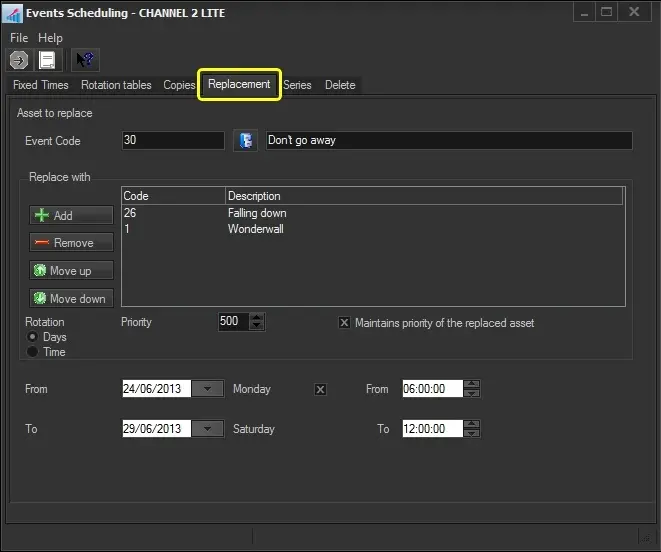Click Move down to reorder the asset

(70, 299)
